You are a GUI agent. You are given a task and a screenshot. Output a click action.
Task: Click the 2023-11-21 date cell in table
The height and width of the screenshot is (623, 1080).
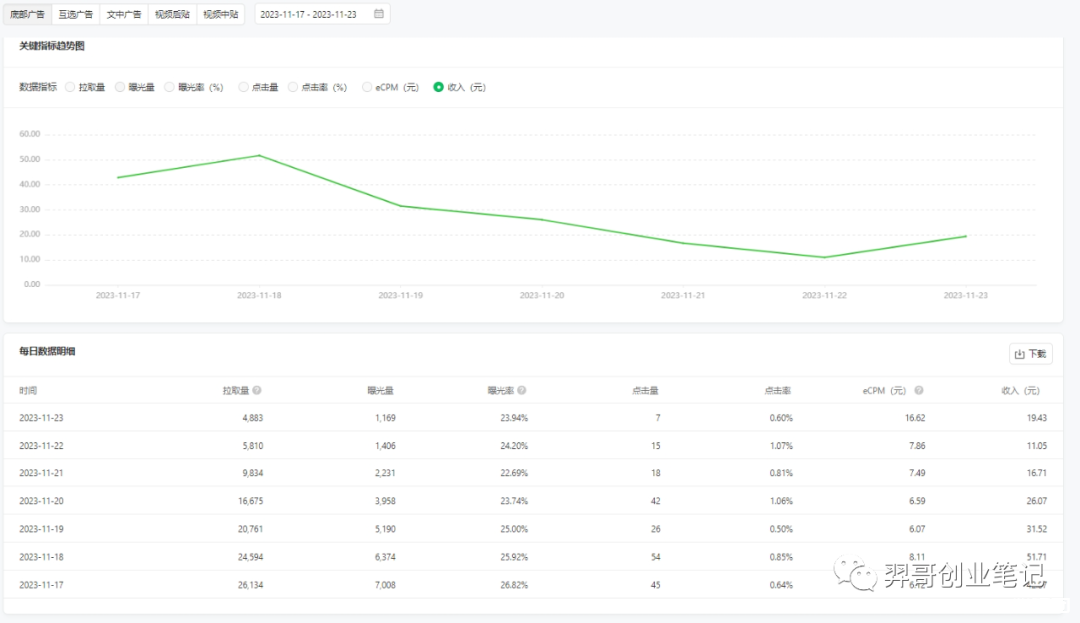(x=41, y=473)
